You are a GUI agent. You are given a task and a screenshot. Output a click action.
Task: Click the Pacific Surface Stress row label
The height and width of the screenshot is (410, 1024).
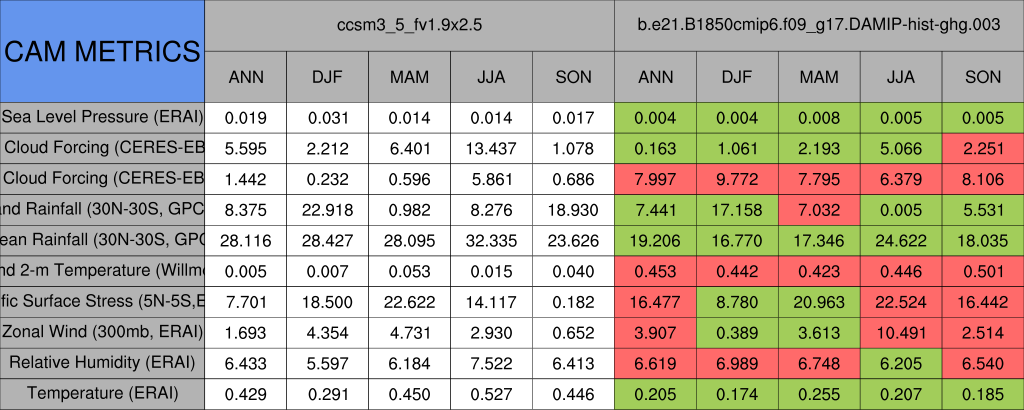[102, 301]
